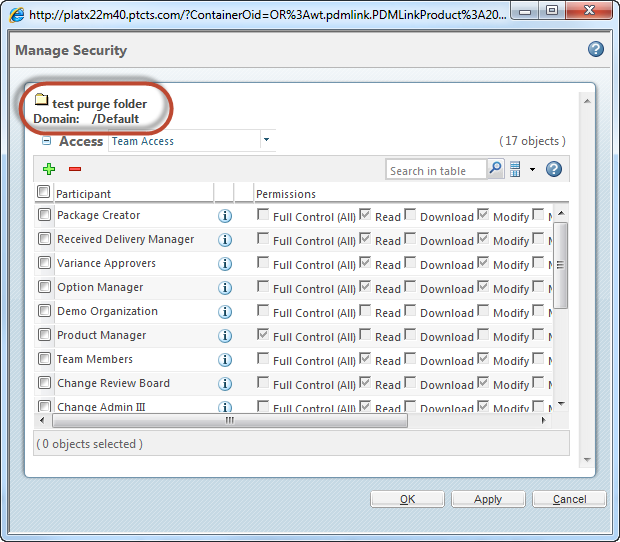Click table vertical scrollbar thumb
The width and height of the screenshot is (620, 542).
pos(560,265)
